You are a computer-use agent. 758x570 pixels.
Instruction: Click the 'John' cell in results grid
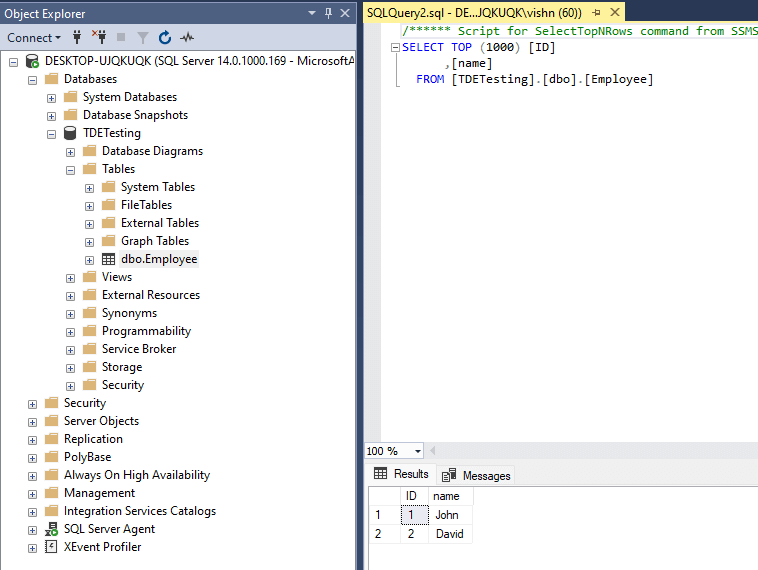click(x=447, y=515)
